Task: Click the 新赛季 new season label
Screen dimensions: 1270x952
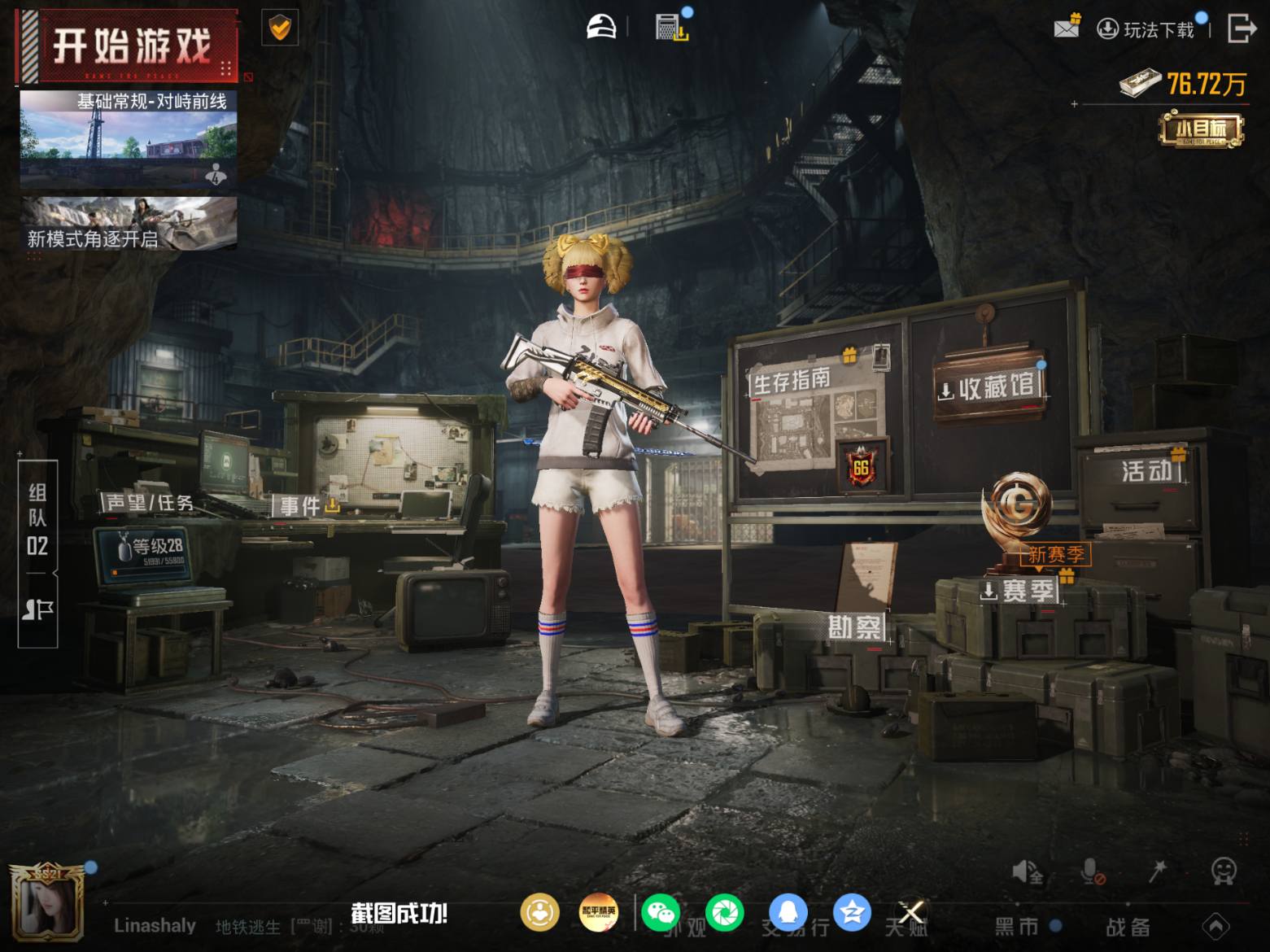Action: click(1055, 554)
